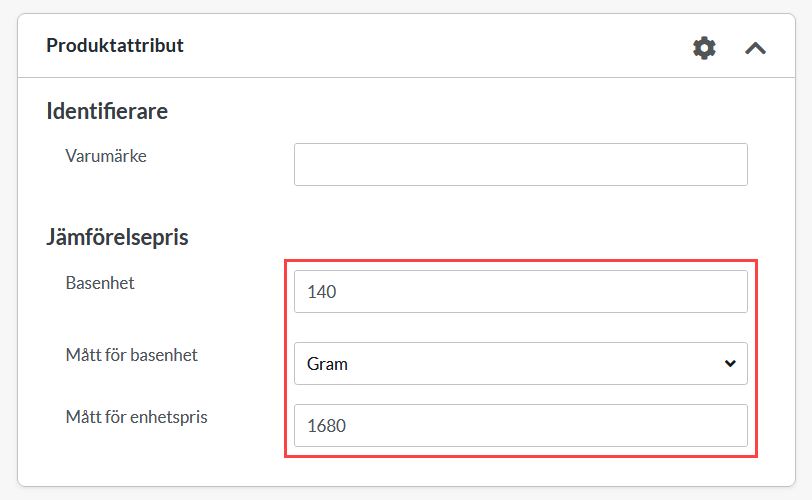Image resolution: width=812 pixels, height=500 pixels.
Task: Focus the Basenhet input field
Action: coord(520,291)
